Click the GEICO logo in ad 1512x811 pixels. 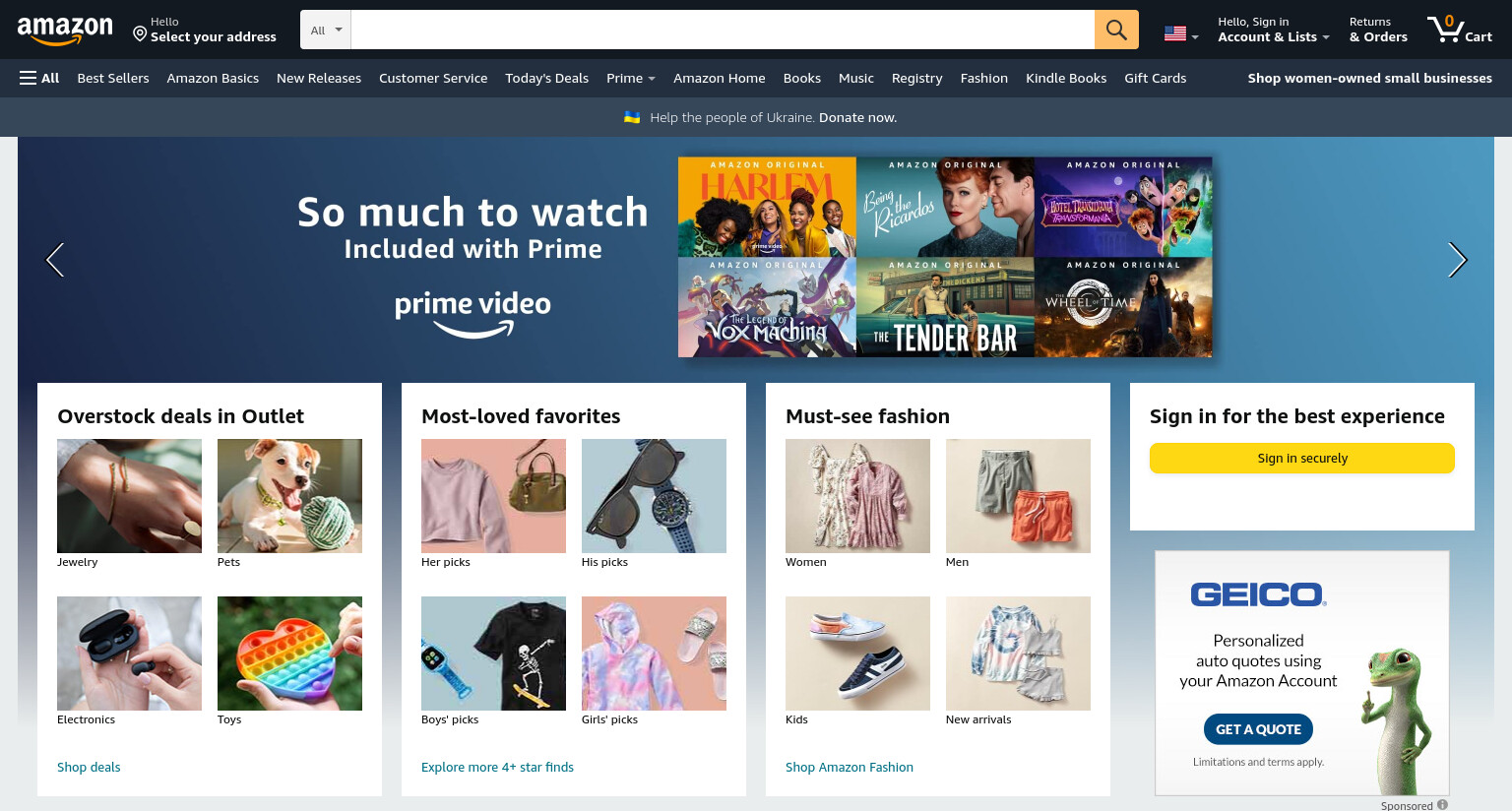click(x=1258, y=594)
